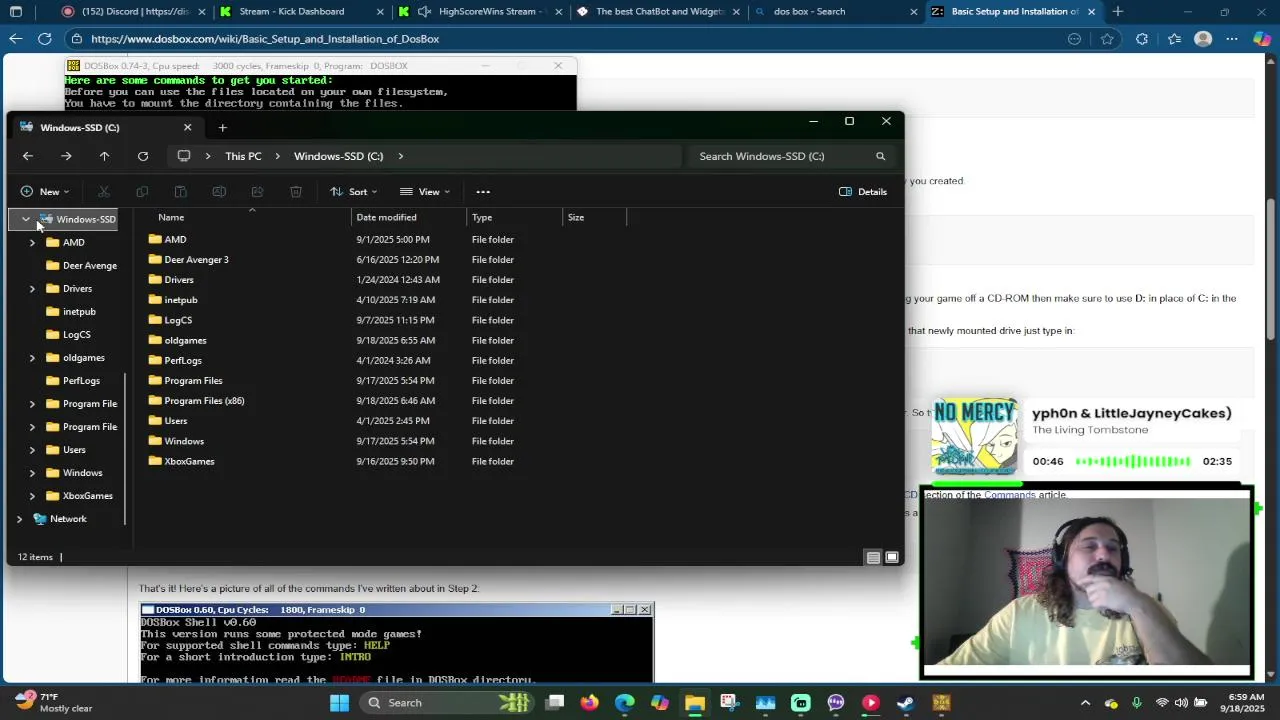This screenshot has height=720, width=1280.
Task: Open the Edge extensions puzzle icon
Action: [x=1142, y=39]
